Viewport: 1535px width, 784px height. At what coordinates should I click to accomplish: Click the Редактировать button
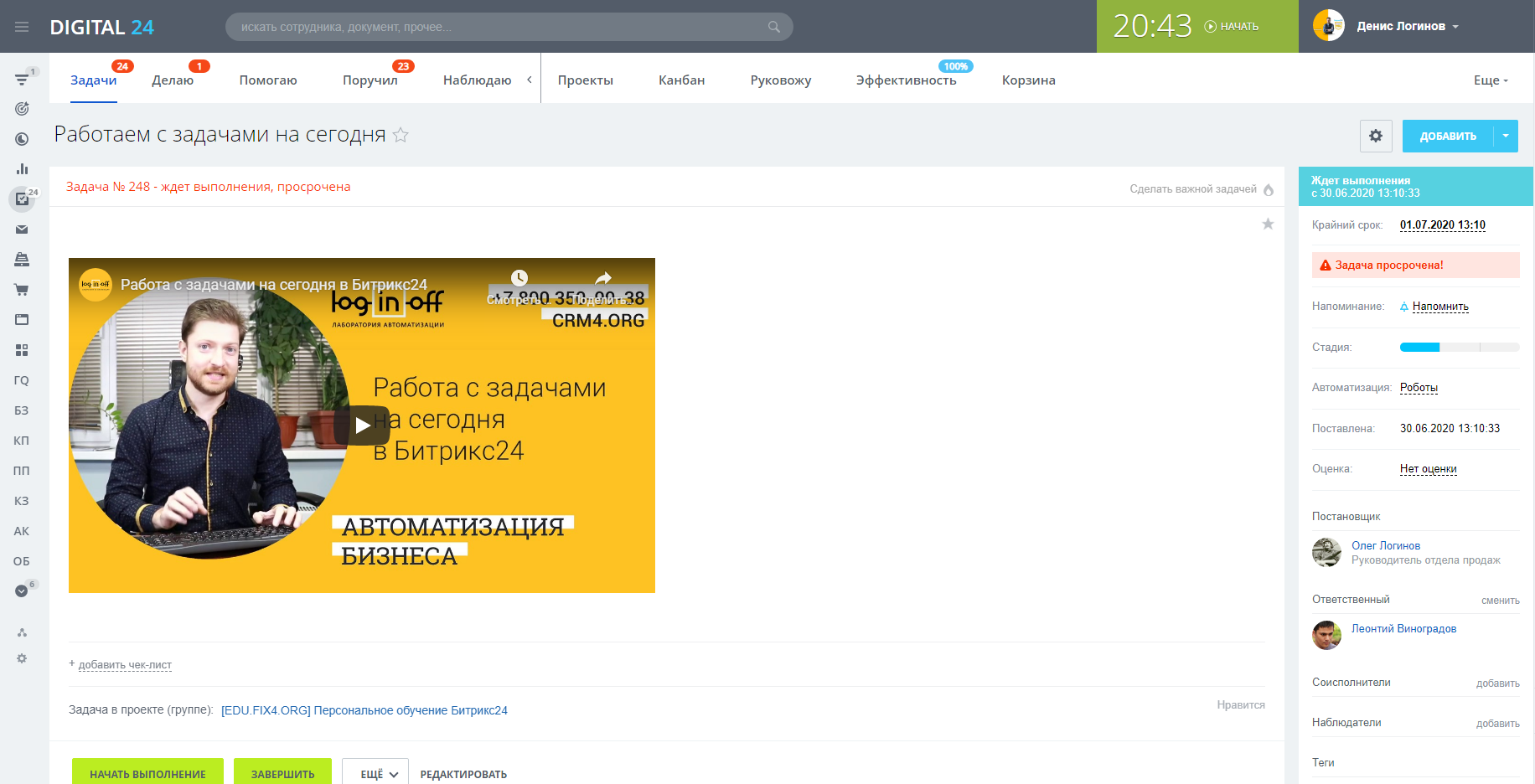pos(463,774)
